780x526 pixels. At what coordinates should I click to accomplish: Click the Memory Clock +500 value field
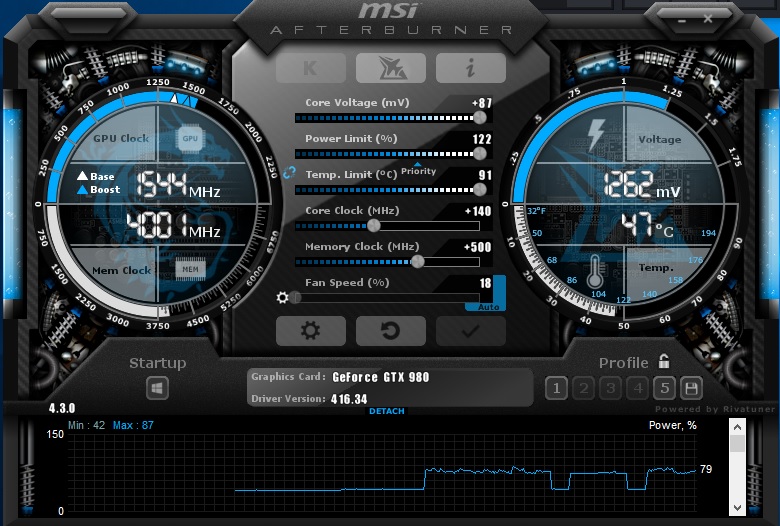coord(477,247)
